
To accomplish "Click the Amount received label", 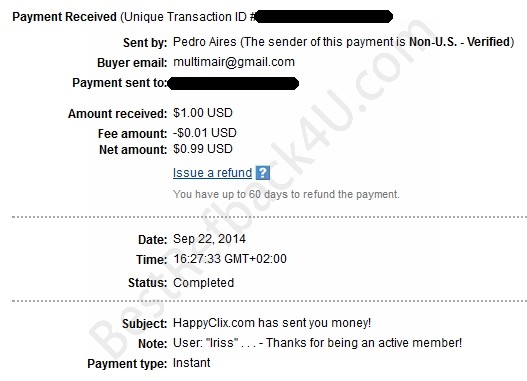I will coord(118,114).
